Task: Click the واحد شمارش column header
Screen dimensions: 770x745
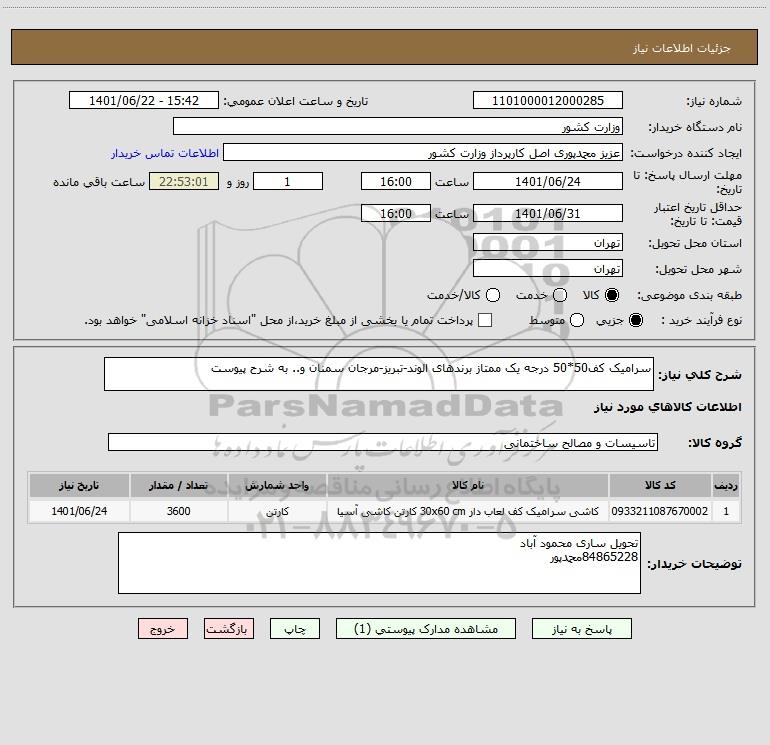Action: pyautogui.click(x=277, y=485)
